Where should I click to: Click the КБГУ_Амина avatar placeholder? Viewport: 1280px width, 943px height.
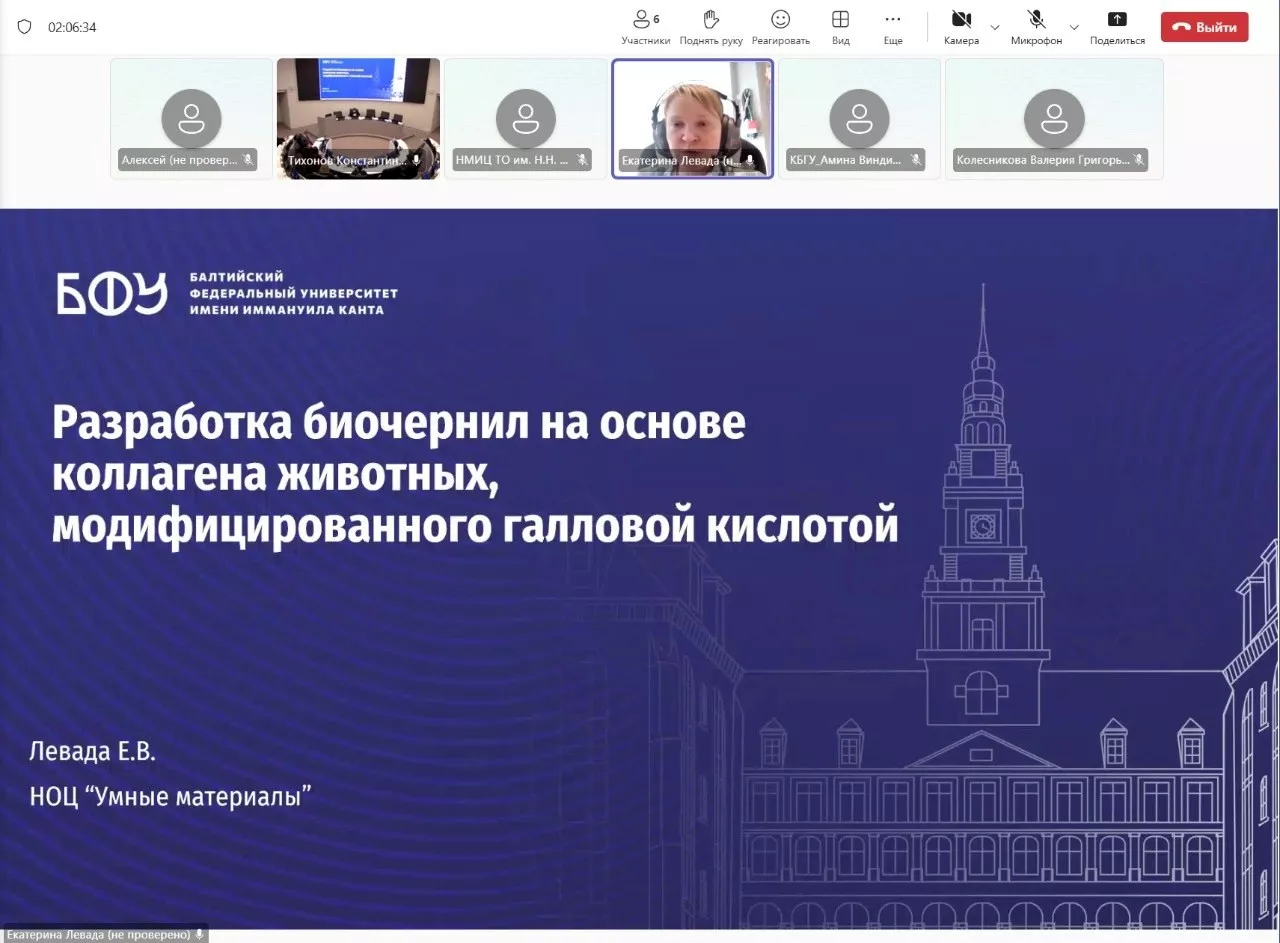pos(859,118)
